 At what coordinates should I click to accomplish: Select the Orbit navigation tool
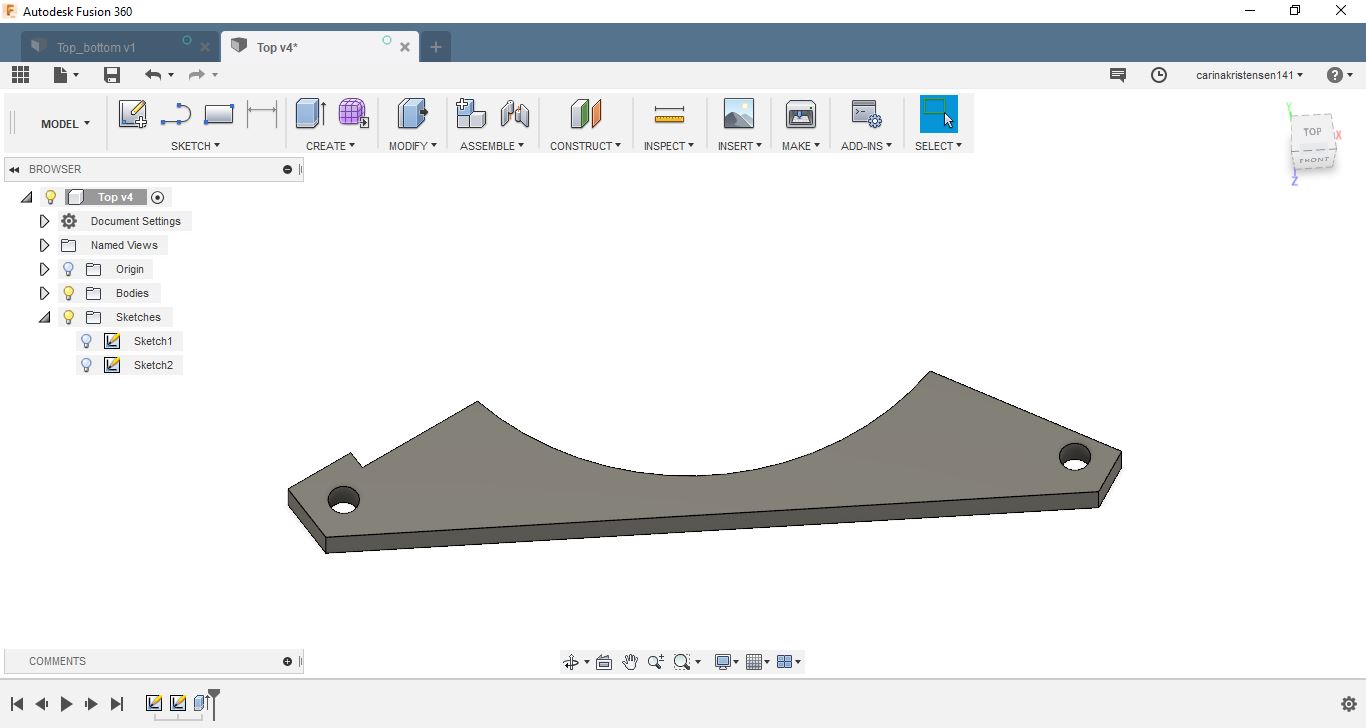click(571, 662)
